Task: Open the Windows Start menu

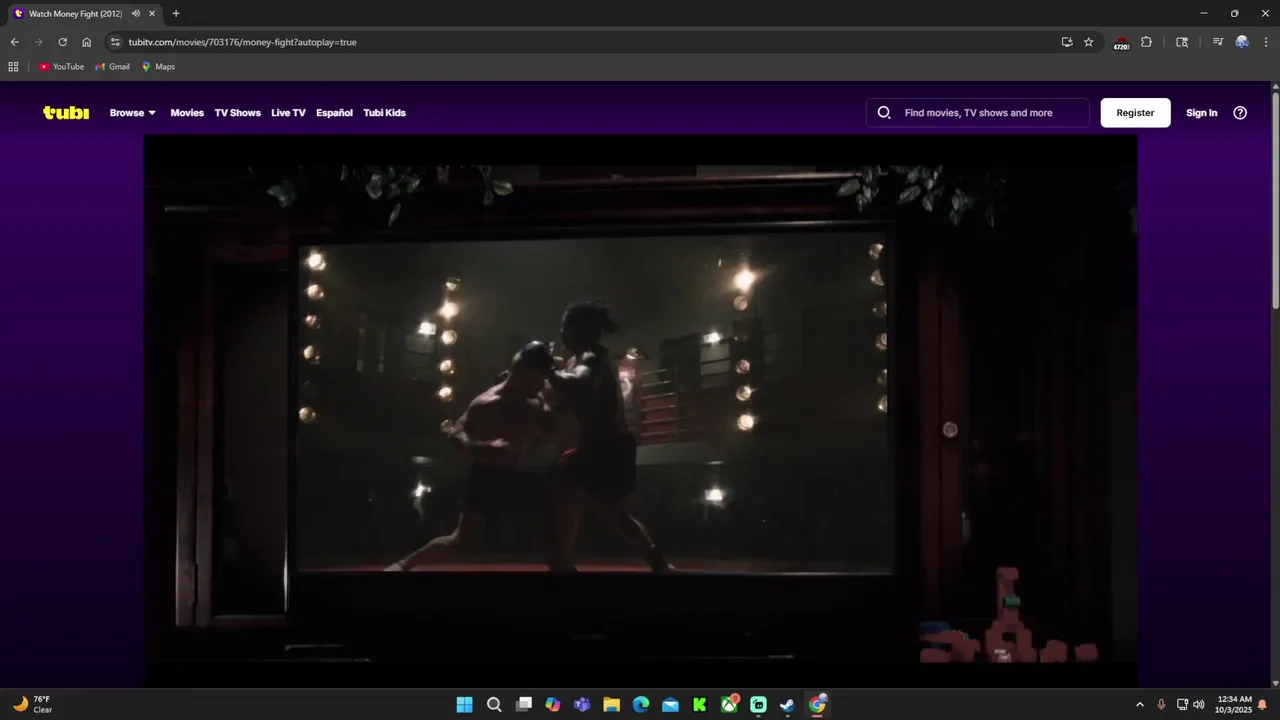Action: point(465,705)
